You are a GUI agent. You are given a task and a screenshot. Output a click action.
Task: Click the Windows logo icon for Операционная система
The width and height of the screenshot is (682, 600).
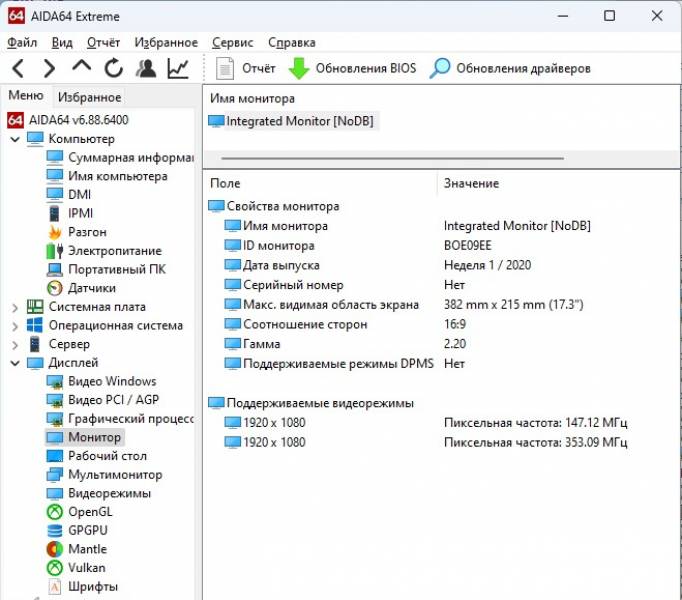coord(35,326)
